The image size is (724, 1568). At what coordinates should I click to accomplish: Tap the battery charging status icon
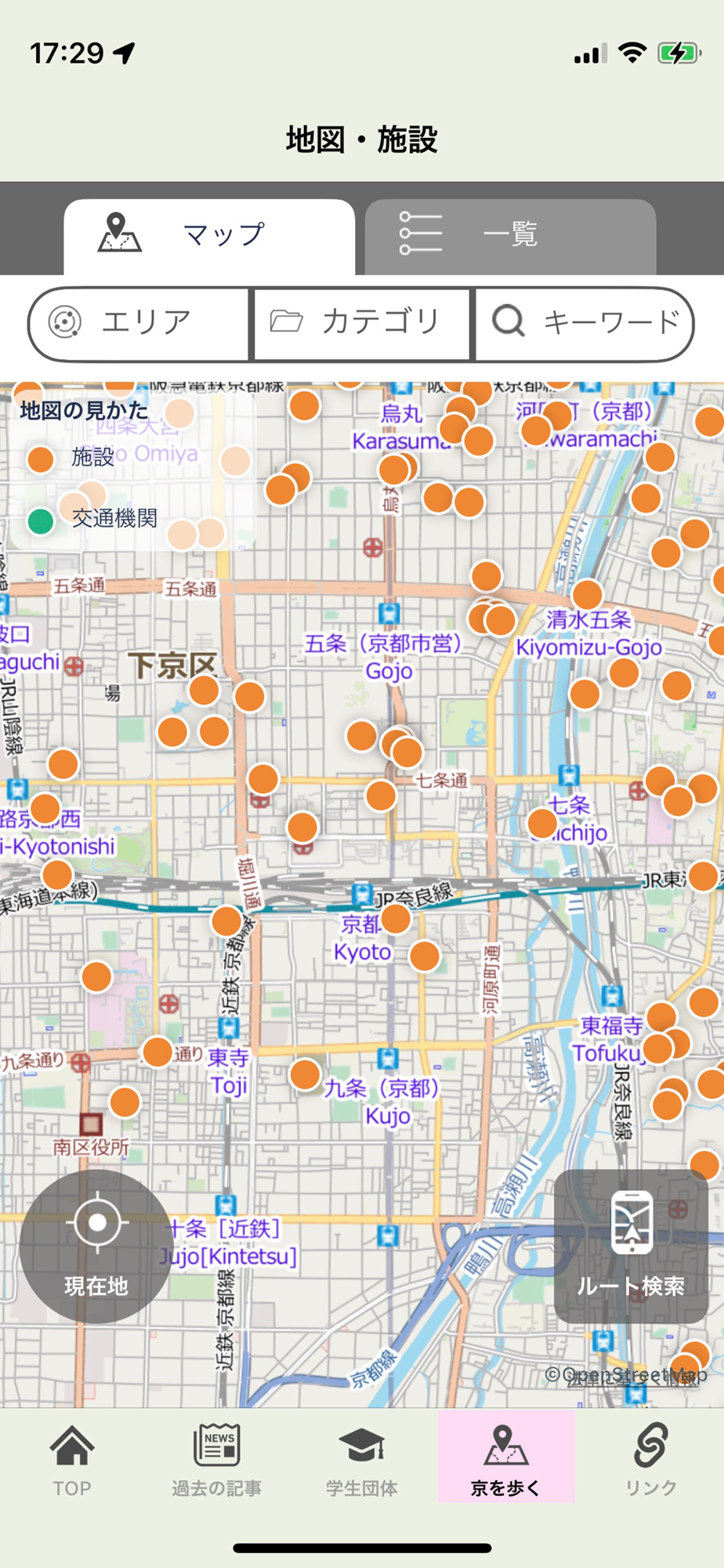[x=678, y=53]
